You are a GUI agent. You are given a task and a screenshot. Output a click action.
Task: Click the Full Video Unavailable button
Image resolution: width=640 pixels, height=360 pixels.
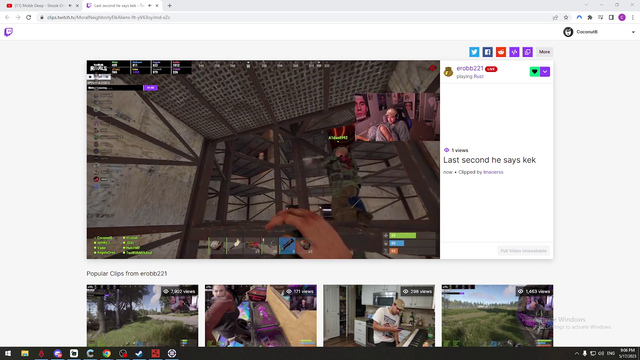523,251
